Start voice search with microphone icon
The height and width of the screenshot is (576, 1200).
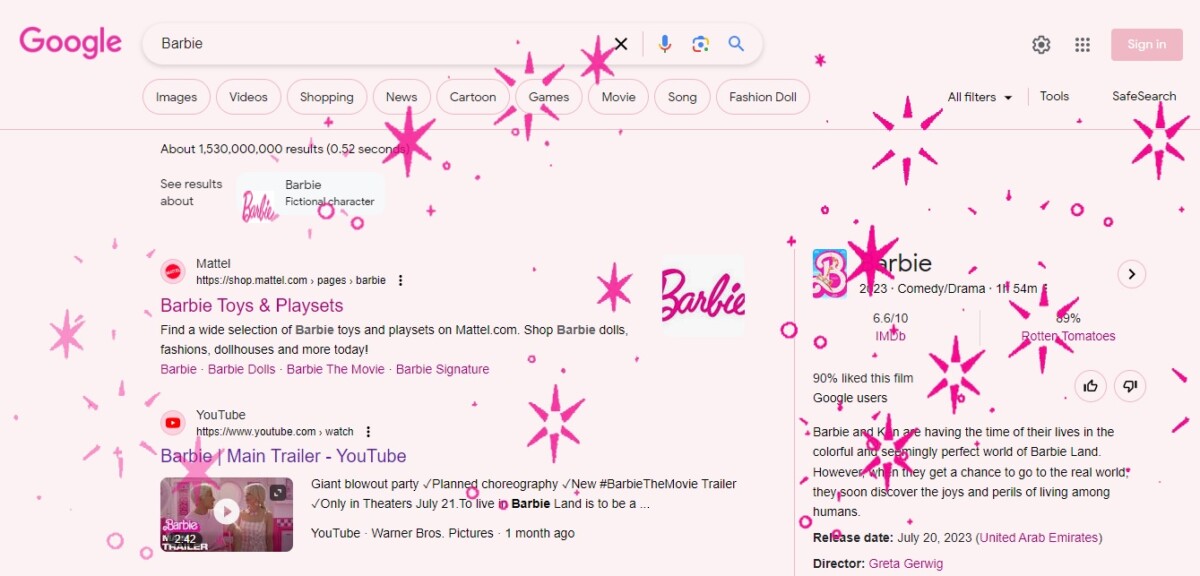click(x=665, y=44)
